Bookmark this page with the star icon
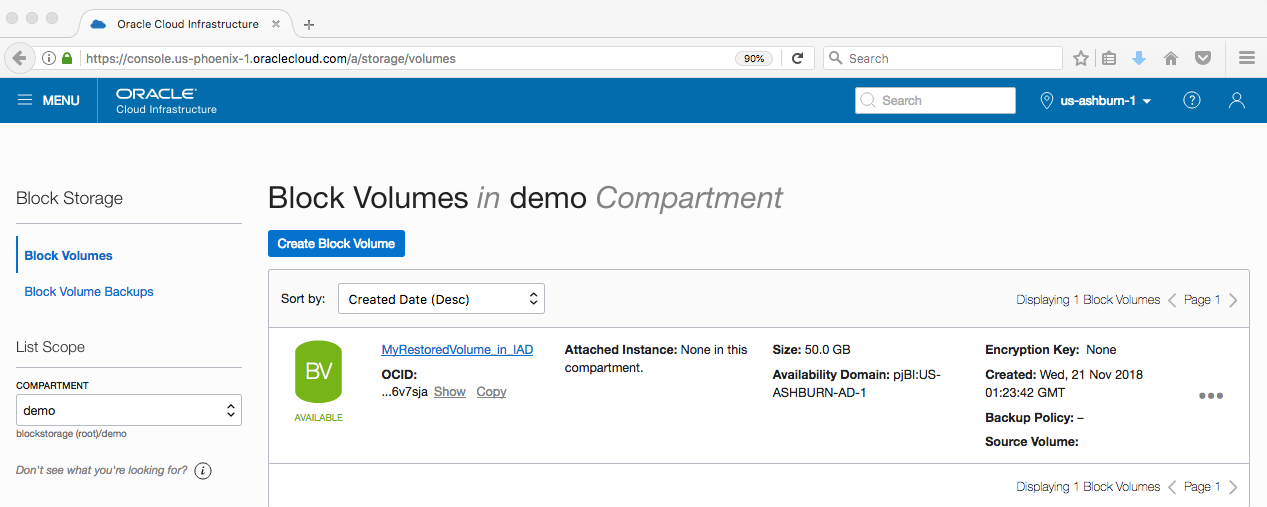This screenshot has height=507, width=1267. 1081,58
